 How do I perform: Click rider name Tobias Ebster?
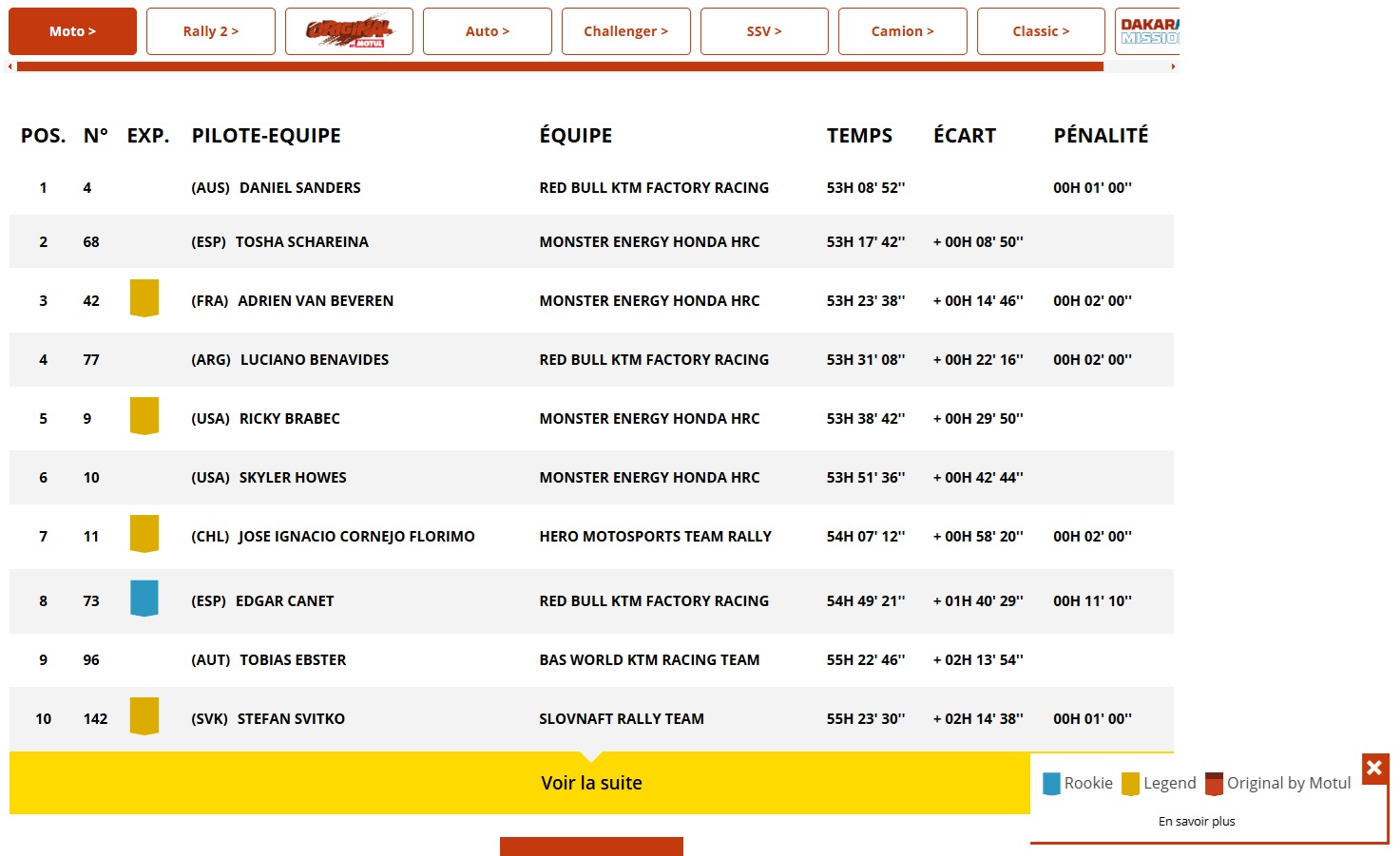293,660
